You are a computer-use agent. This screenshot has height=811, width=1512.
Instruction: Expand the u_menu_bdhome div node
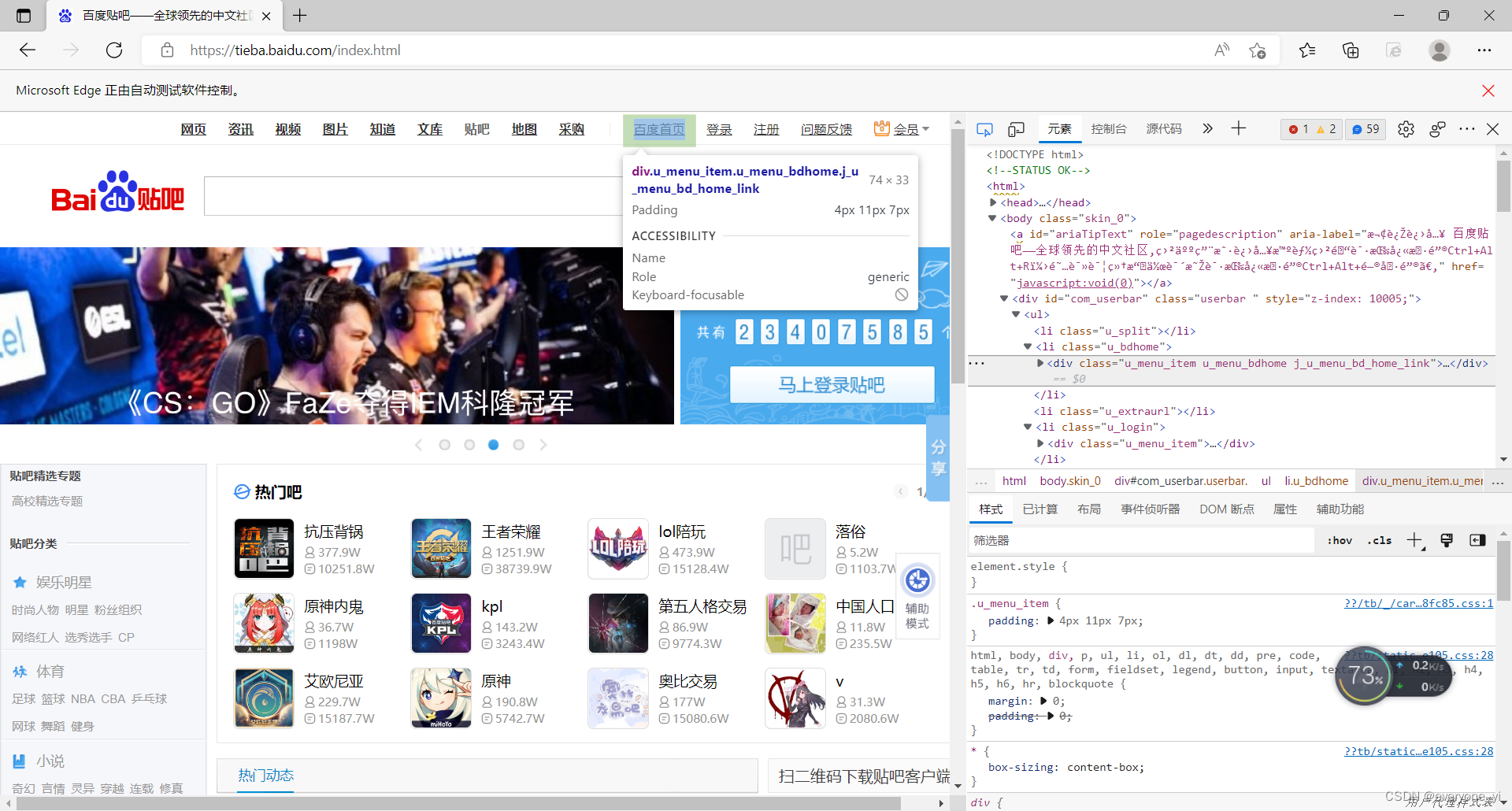click(x=1040, y=363)
